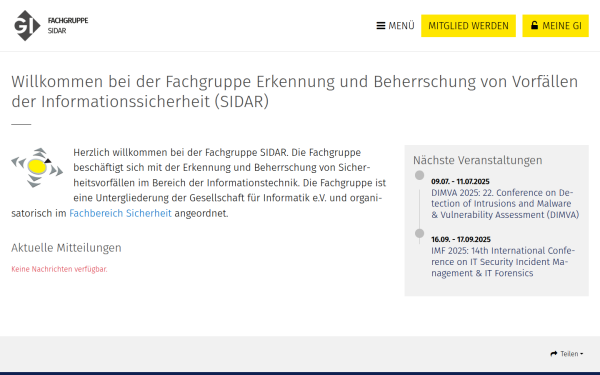
Task: Follow the Fachbereich Sicherheit link
Action: tap(120, 213)
